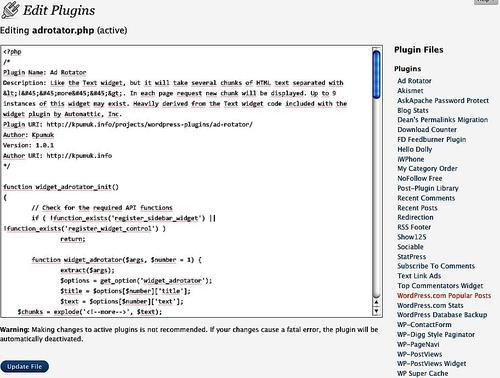Select WP-Digg Style Paginator plugin
500x378 pixels.
click(436, 334)
